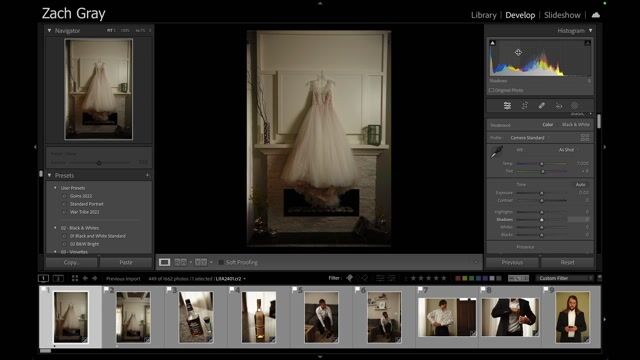Collapse the Navigator panel
The height and width of the screenshot is (360, 640).
point(49,31)
